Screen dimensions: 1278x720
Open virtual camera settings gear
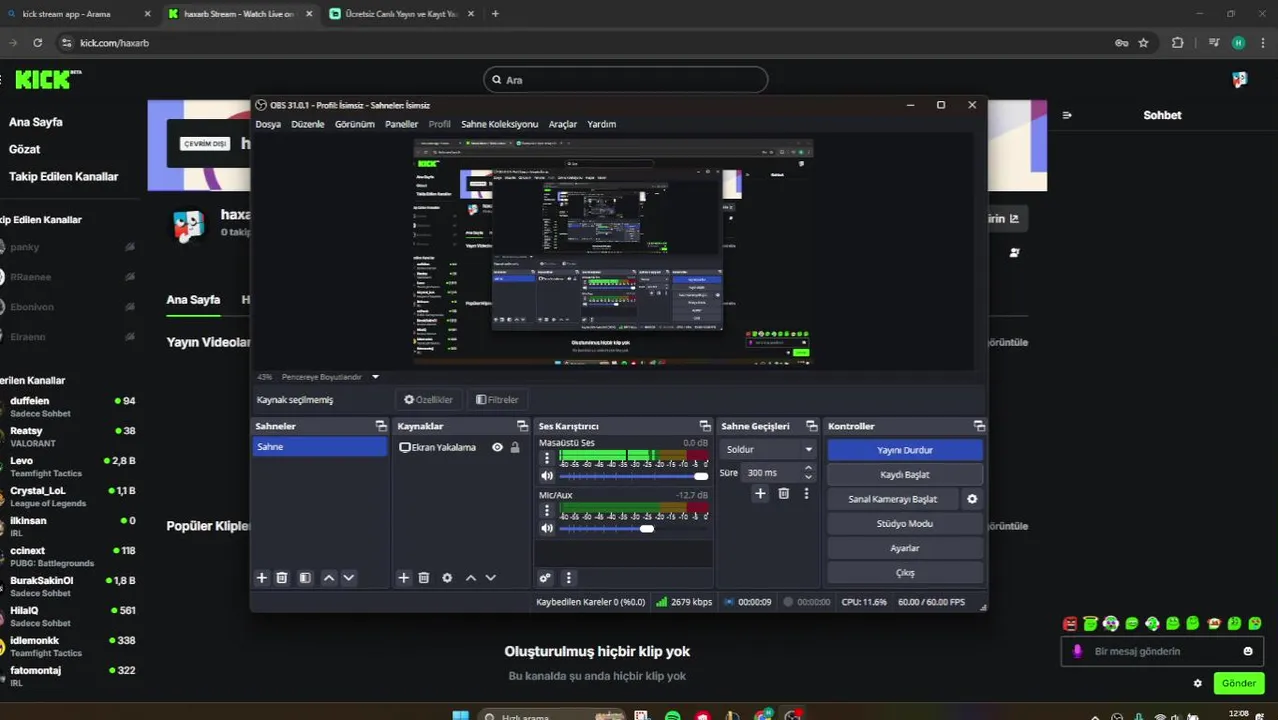tap(972, 499)
